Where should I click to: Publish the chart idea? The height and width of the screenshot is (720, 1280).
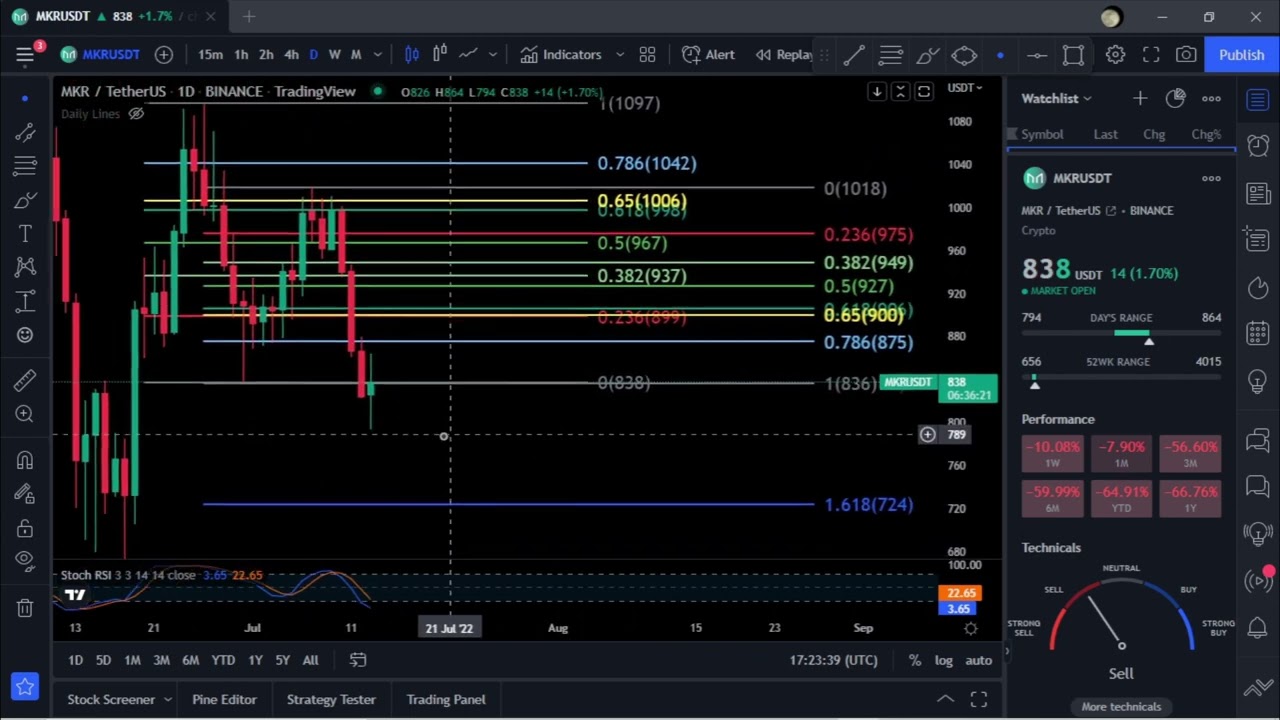point(1241,55)
